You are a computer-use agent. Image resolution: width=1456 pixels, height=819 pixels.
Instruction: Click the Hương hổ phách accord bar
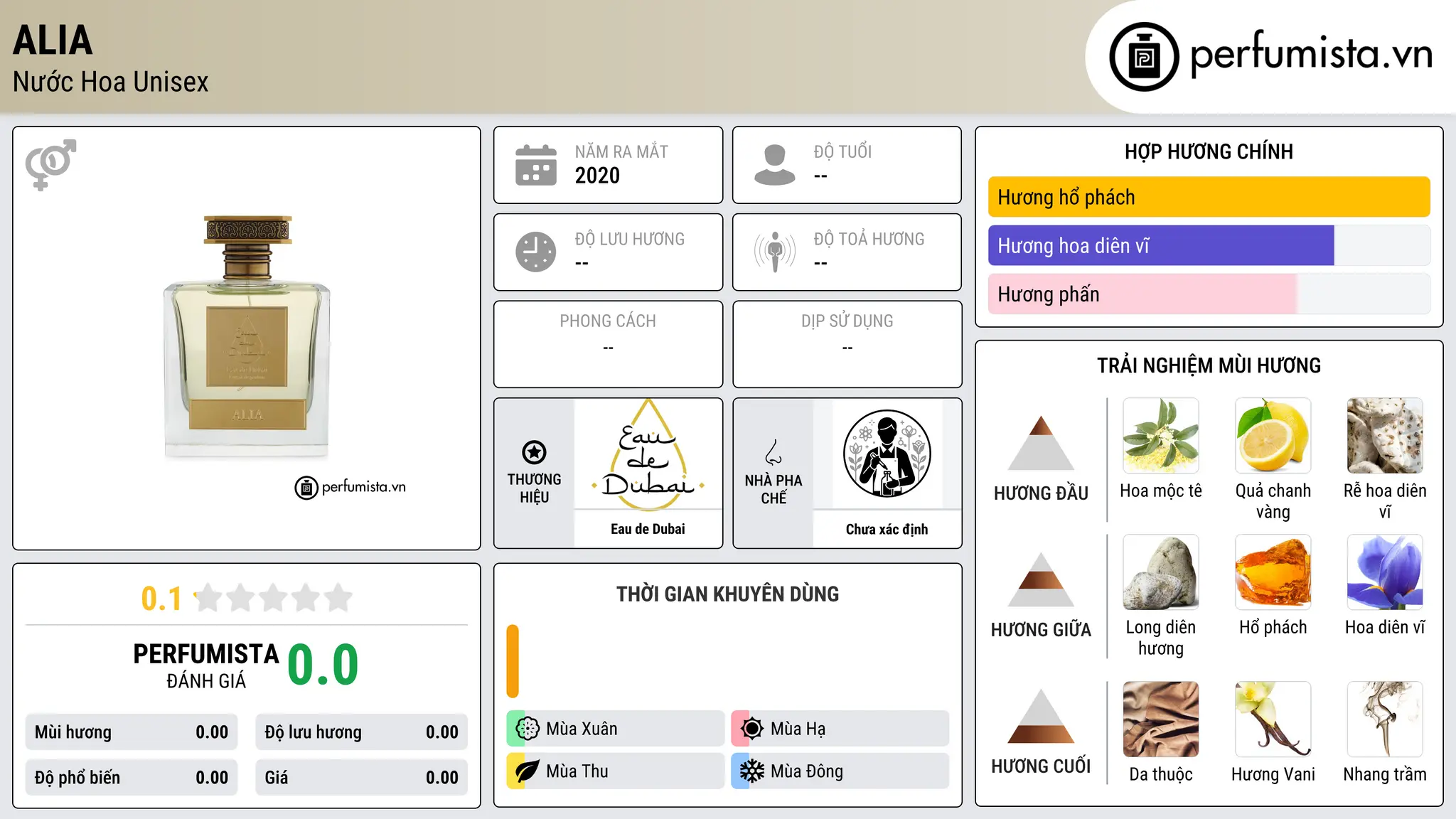click(x=1209, y=197)
